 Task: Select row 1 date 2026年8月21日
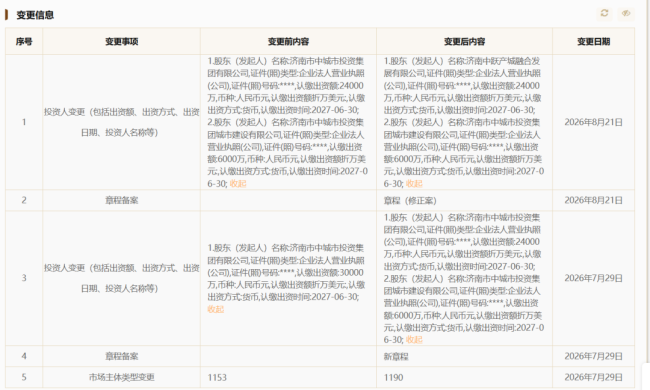click(594, 122)
